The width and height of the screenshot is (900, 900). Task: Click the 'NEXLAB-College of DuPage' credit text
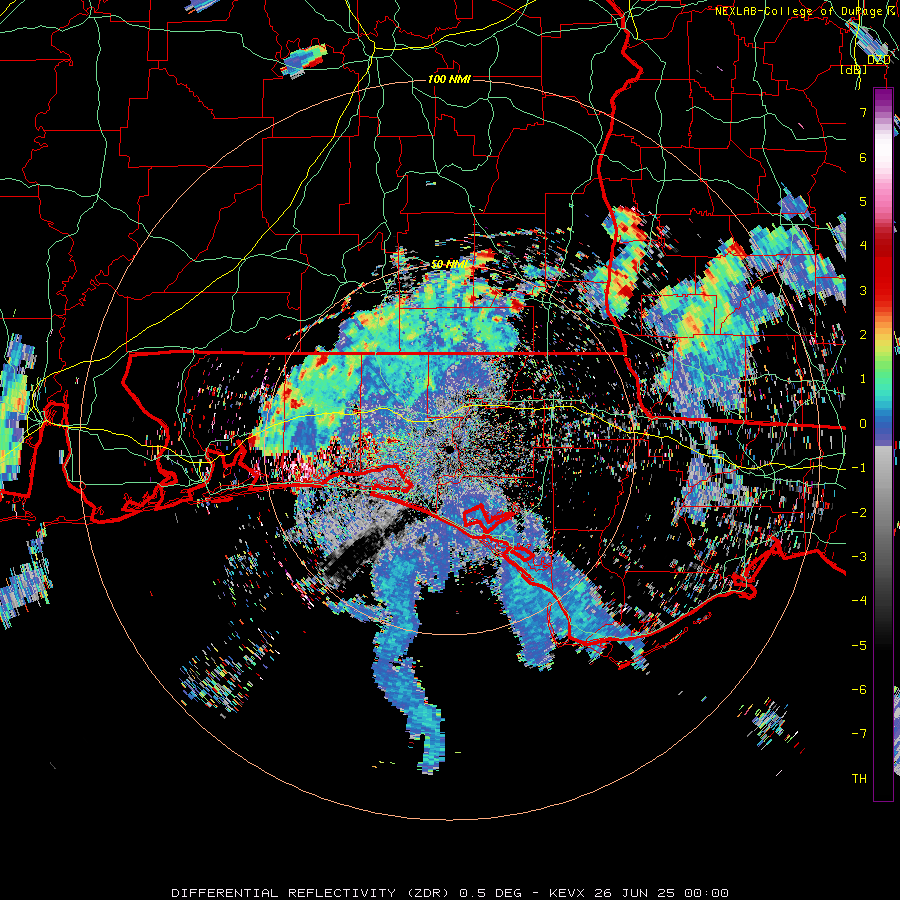tap(802, 11)
